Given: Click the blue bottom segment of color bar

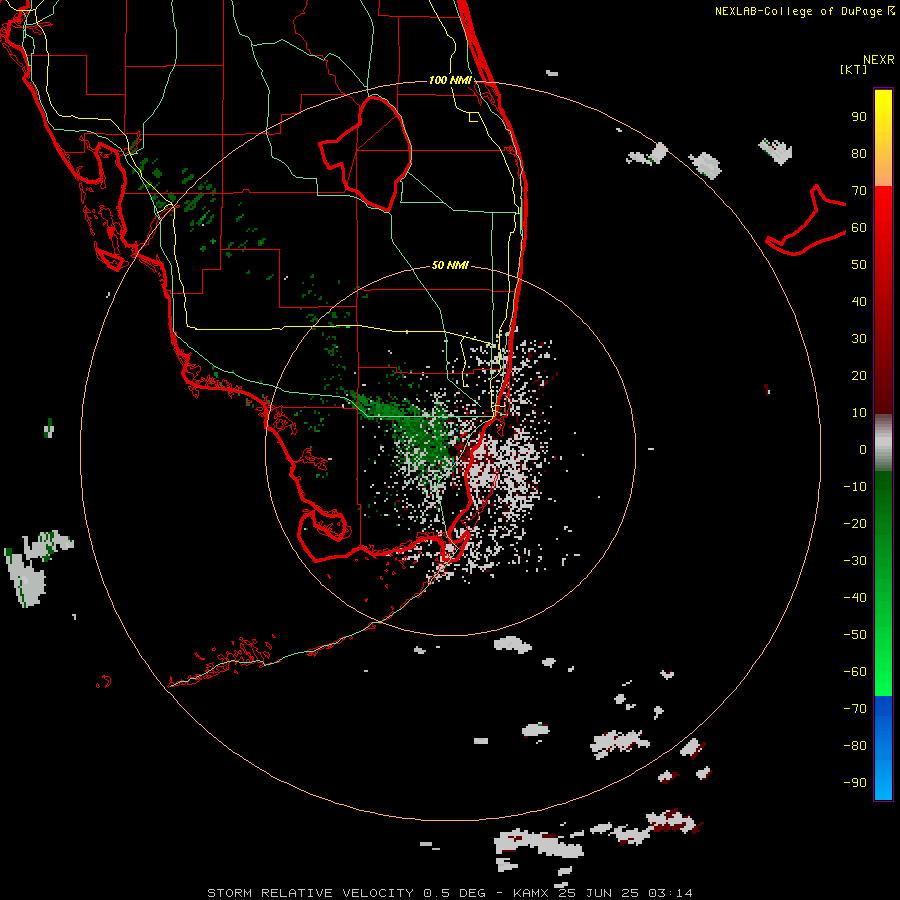Looking at the screenshot, I should (883, 748).
